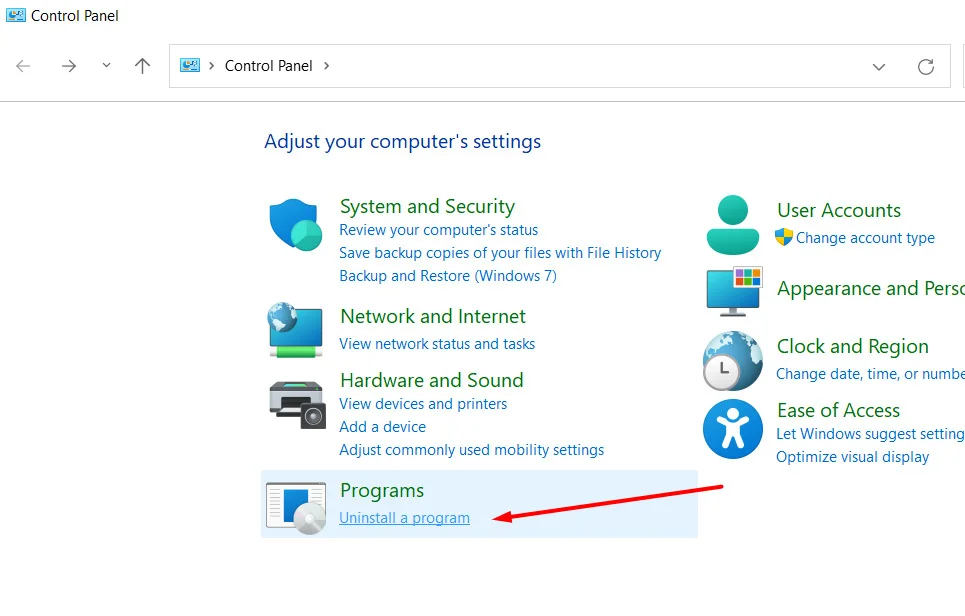Viewport: 965px width, 616px height.
Task: Click Review your computer's status
Action: [x=438, y=230]
